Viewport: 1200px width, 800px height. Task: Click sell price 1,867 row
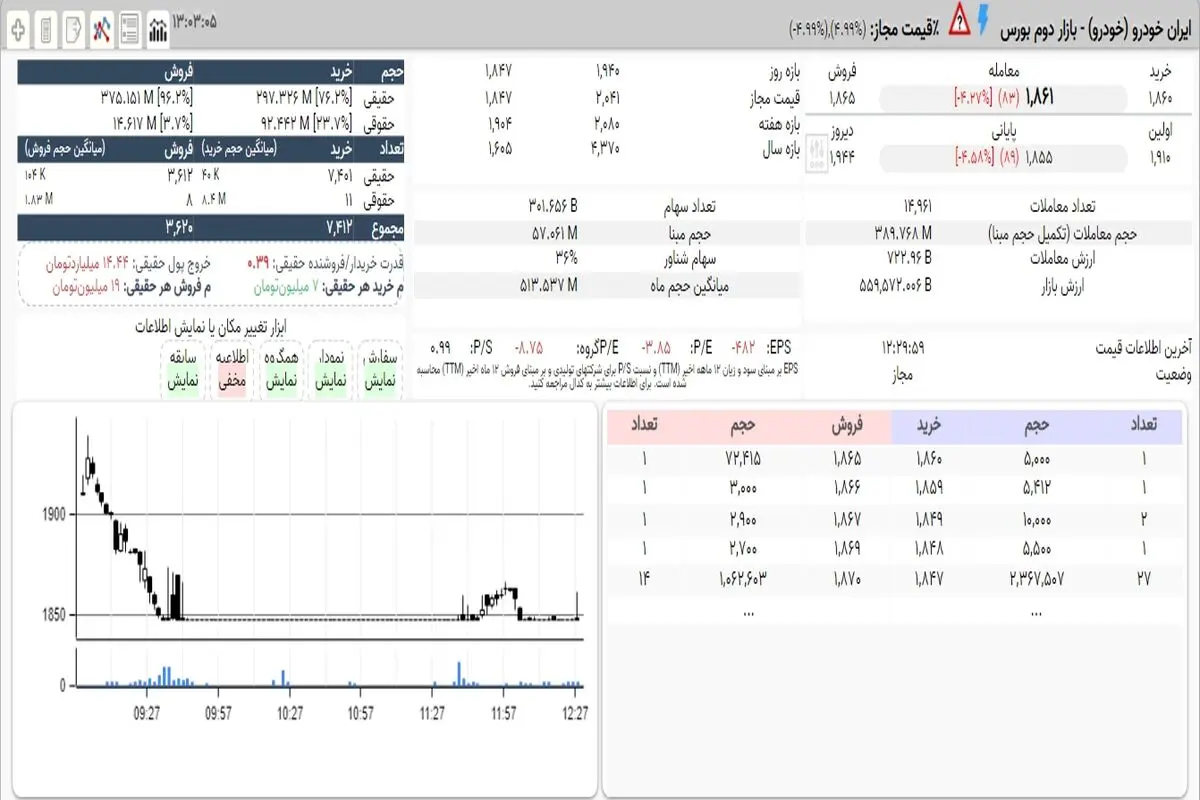pyautogui.click(x=848, y=518)
